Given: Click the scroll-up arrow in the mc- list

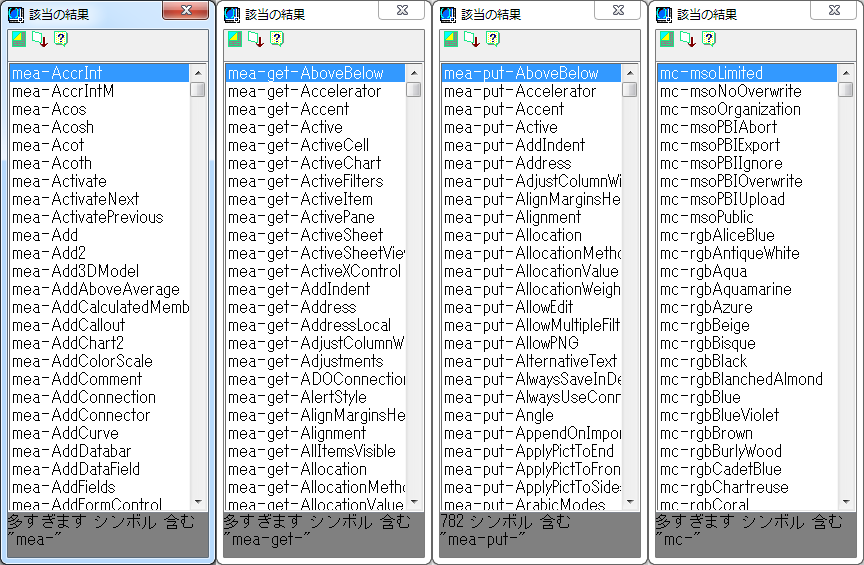Looking at the screenshot, I should [x=846, y=73].
